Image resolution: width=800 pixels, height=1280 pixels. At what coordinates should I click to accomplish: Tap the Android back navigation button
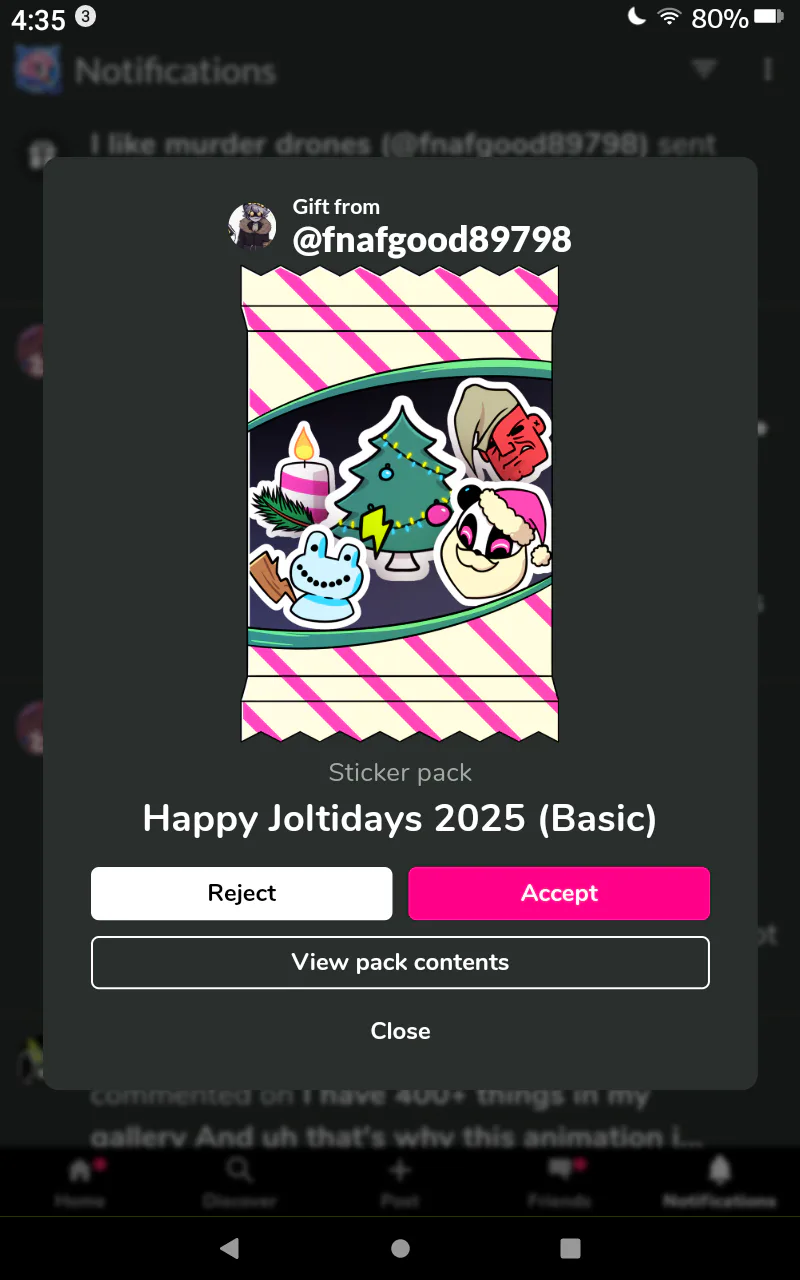(x=230, y=1248)
